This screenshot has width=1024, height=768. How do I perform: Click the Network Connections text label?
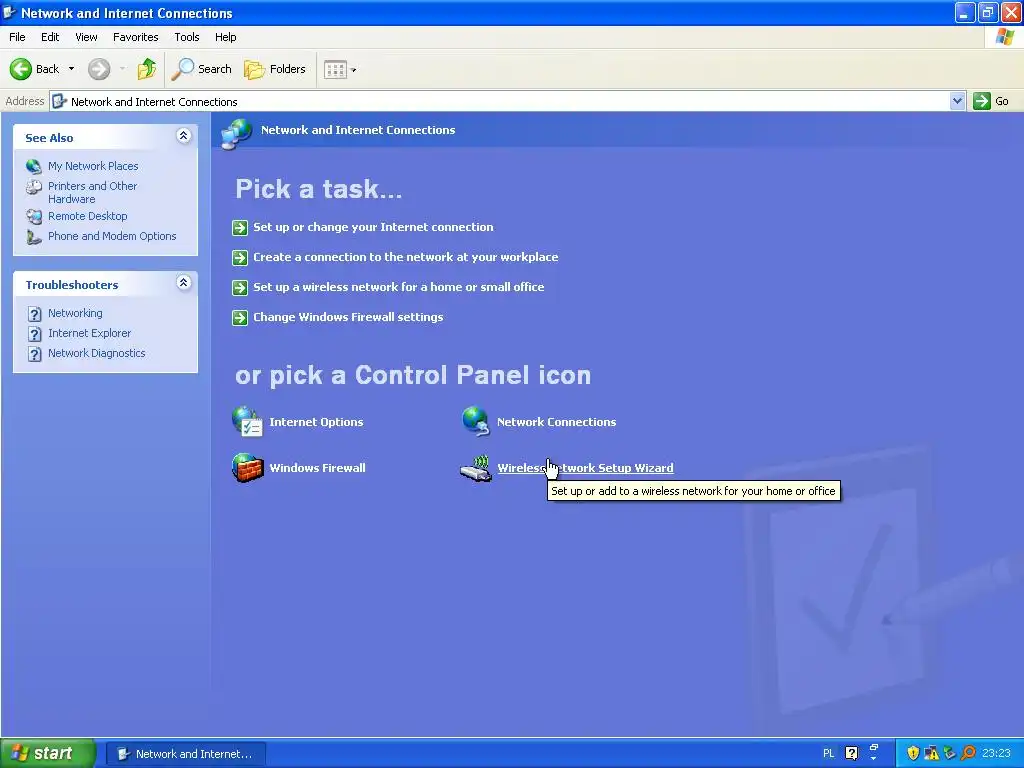[x=556, y=422]
